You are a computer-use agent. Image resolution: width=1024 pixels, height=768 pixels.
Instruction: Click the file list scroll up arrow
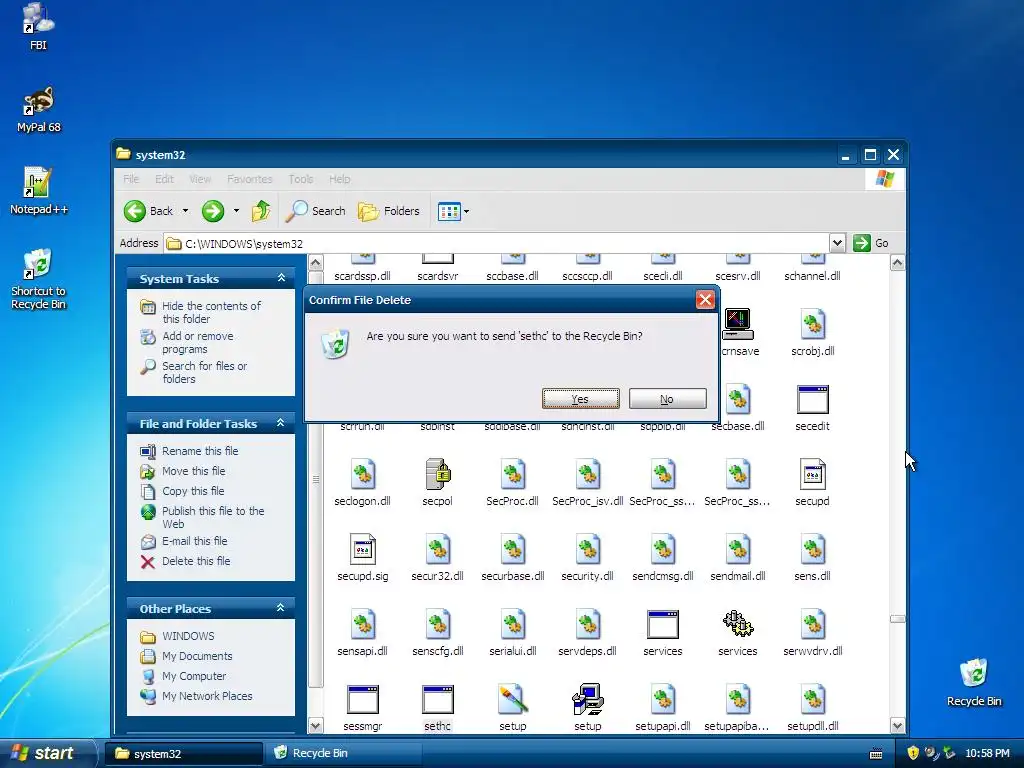pyautogui.click(x=897, y=263)
